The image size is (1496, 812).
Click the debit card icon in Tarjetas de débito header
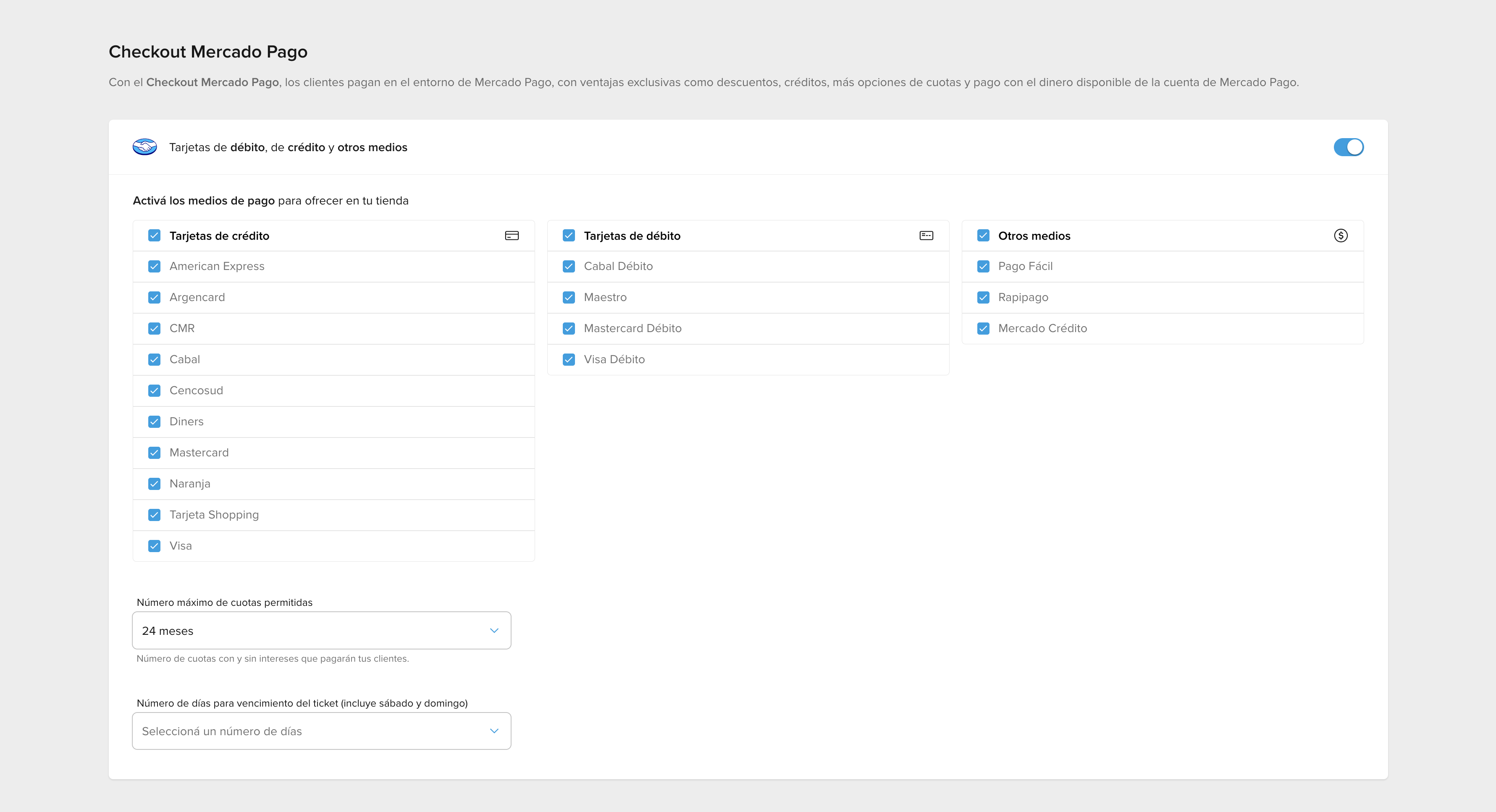[x=926, y=236]
